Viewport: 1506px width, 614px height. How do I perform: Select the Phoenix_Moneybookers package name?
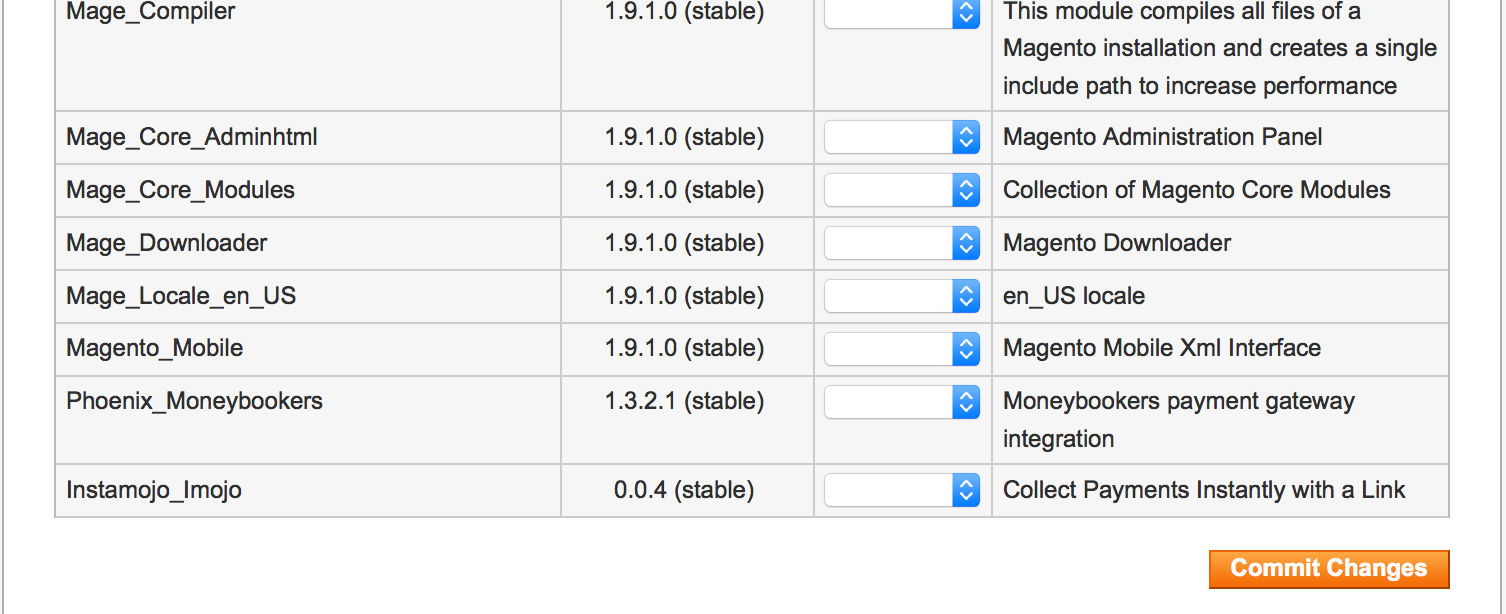tap(194, 401)
